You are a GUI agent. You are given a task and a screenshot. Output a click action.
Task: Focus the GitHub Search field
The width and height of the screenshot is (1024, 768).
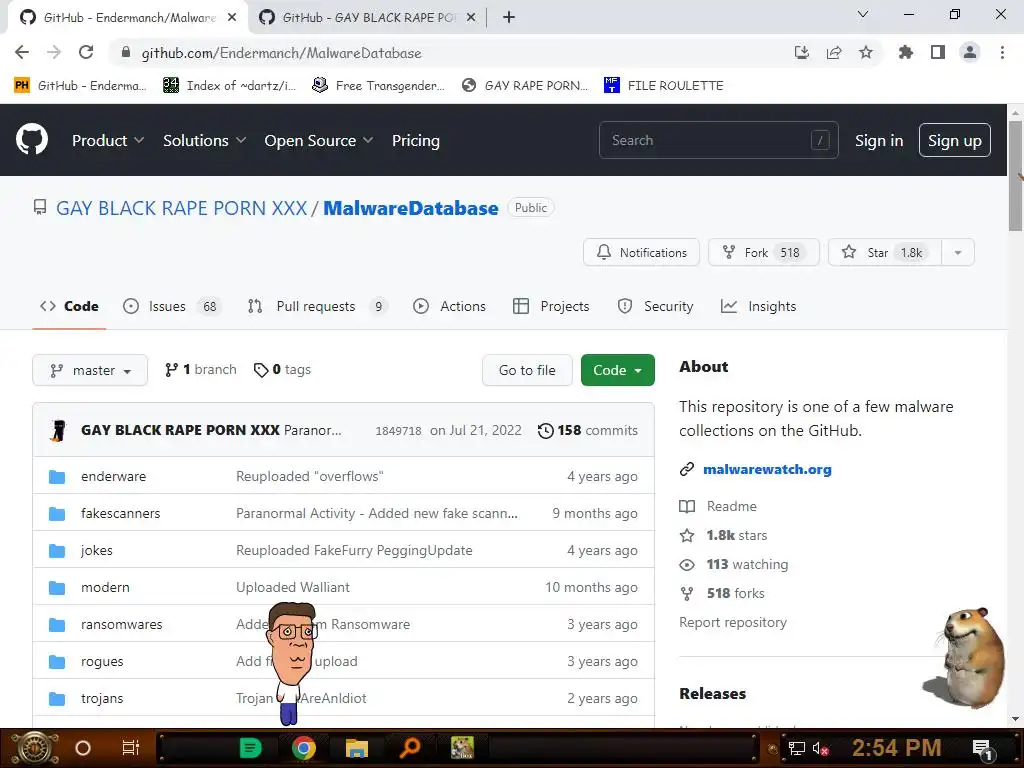click(x=718, y=140)
